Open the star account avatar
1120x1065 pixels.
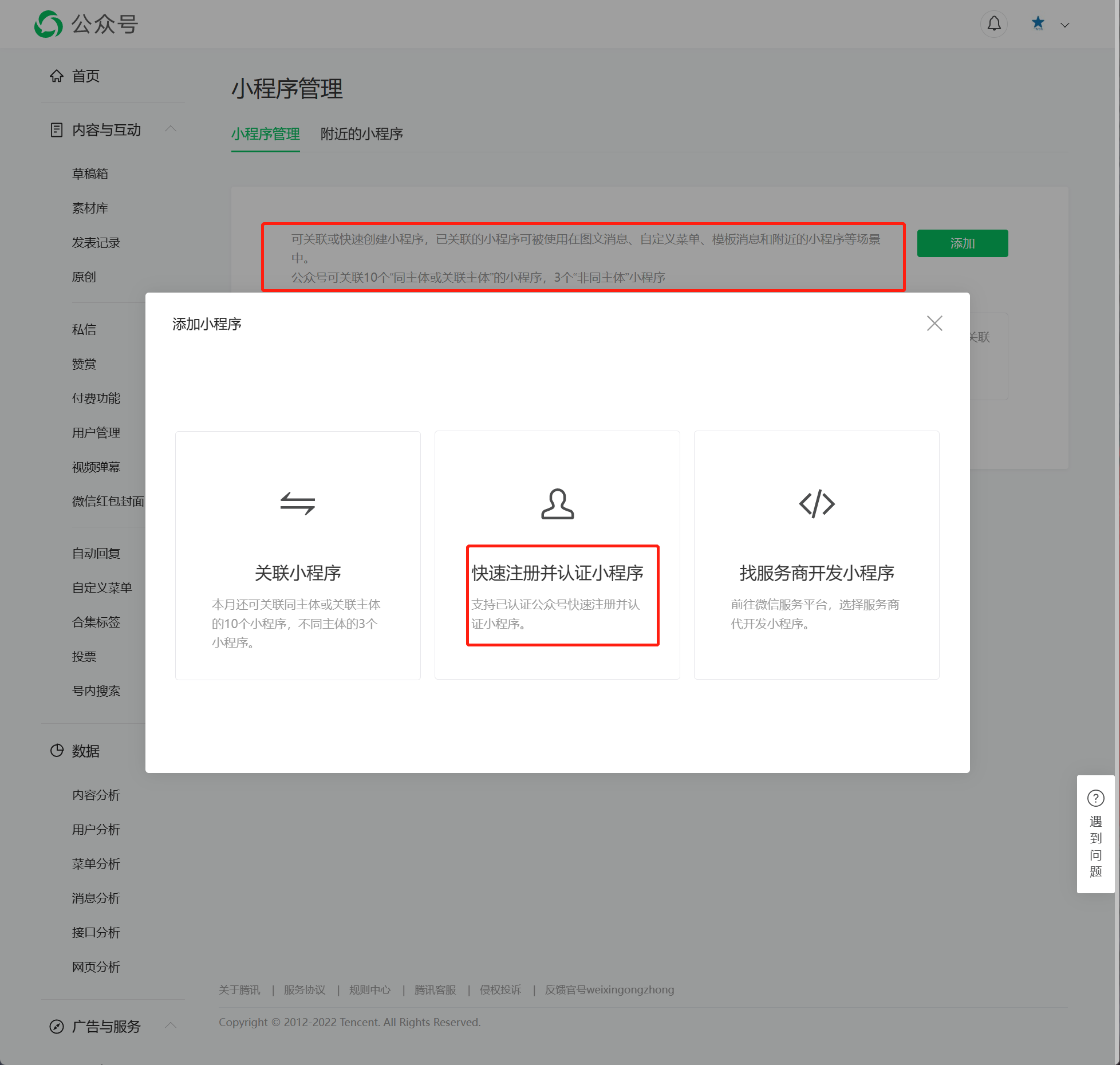point(1038,24)
